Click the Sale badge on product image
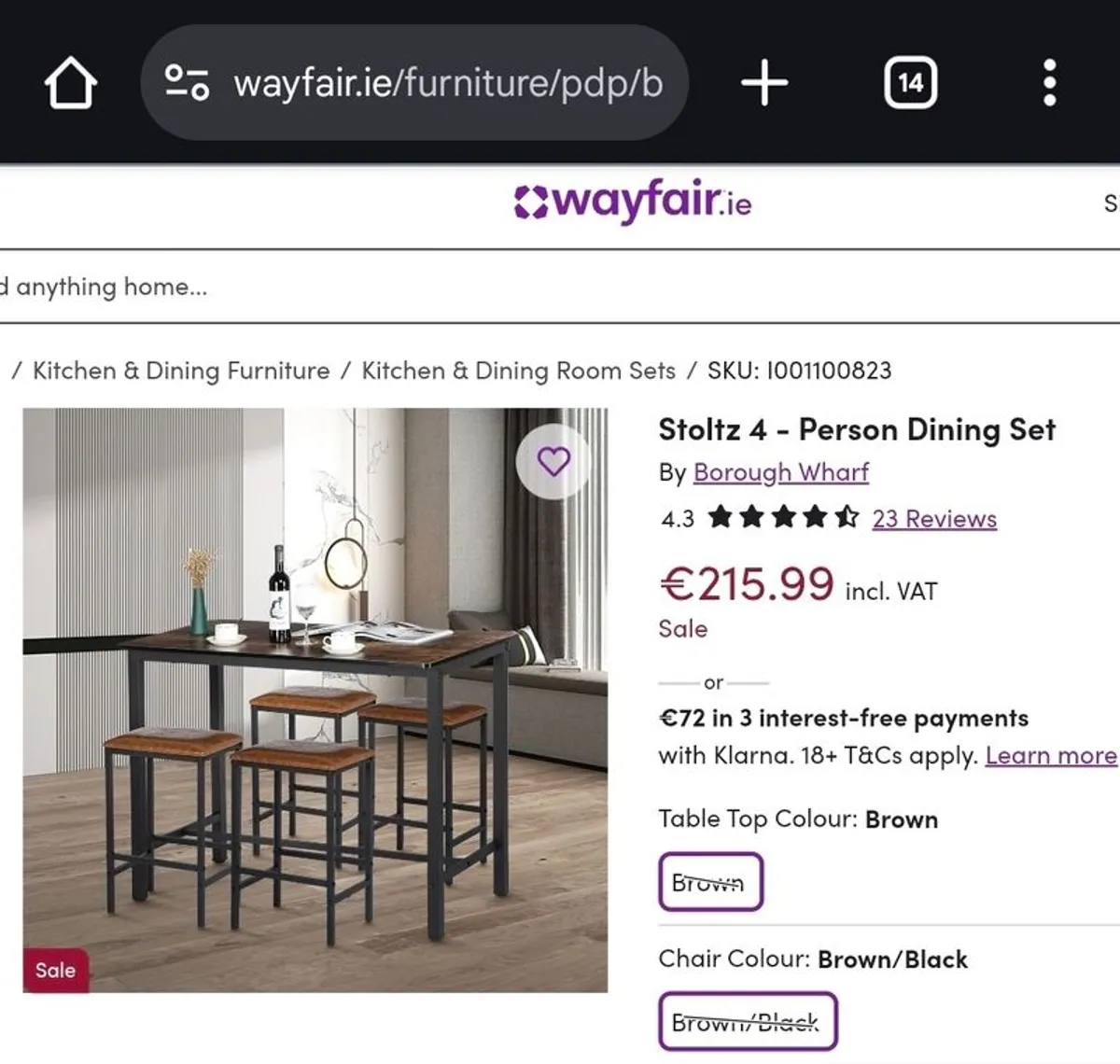Screen dimensions: 1120x1064 click(55, 970)
